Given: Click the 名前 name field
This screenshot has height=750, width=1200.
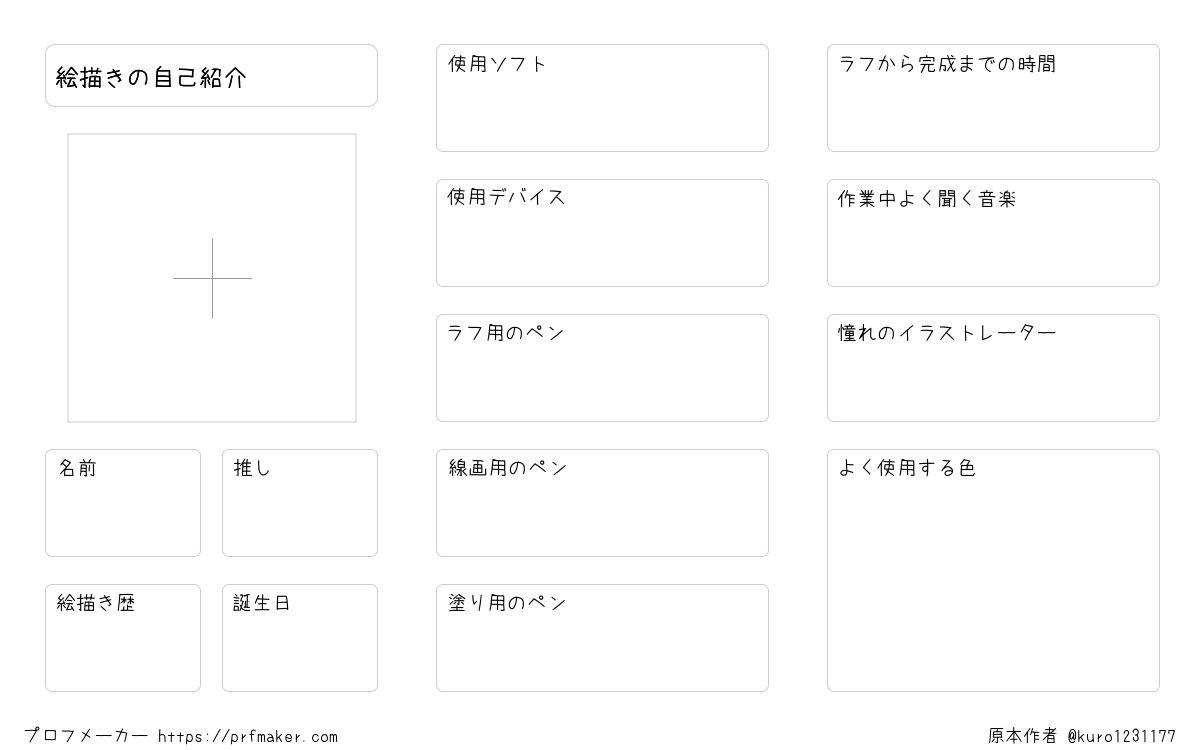Looking at the screenshot, I should [x=123, y=503].
